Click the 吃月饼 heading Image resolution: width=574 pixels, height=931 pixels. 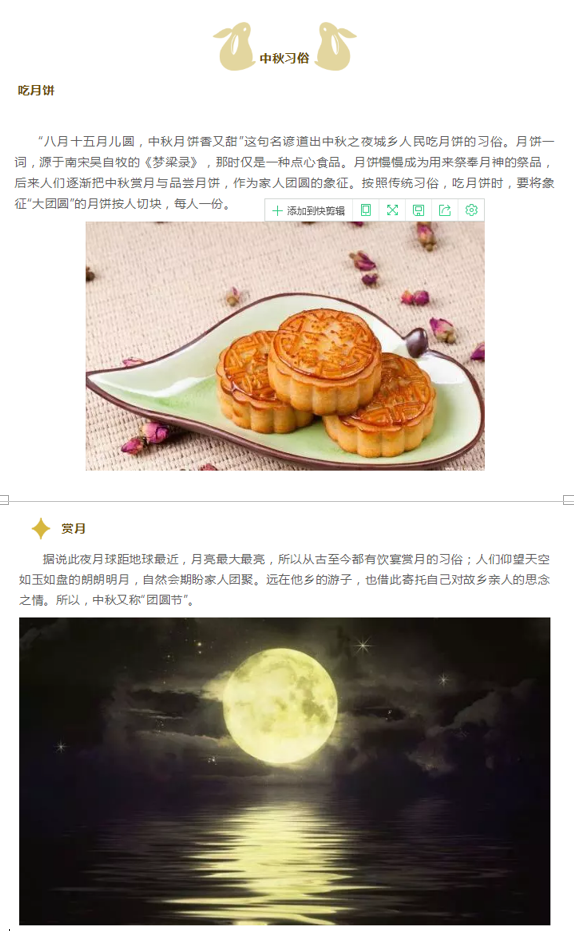pos(36,90)
